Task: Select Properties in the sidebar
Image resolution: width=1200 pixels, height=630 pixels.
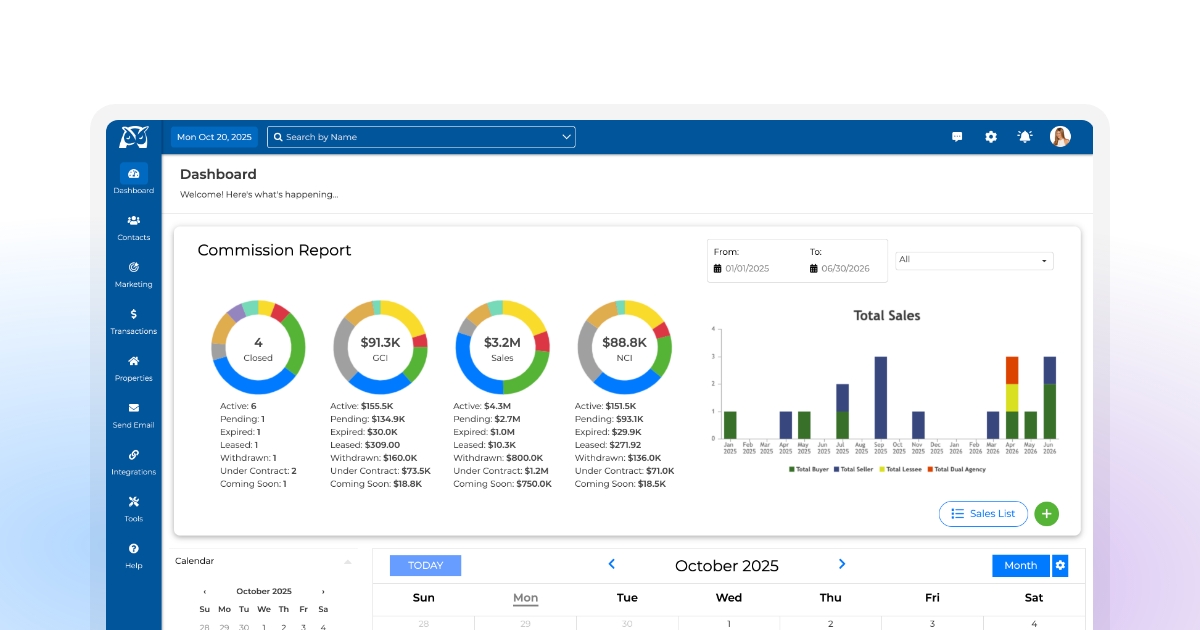Action: click(134, 368)
